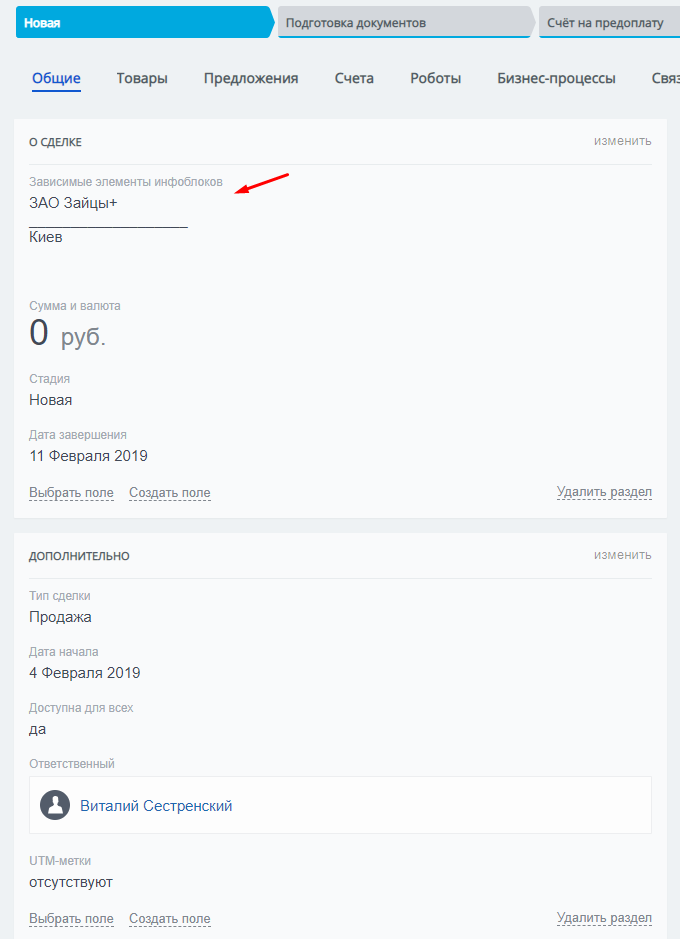This screenshot has width=680, height=939.
Task: Open Виталий Сестренский profile link
Action: pyautogui.click(x=156, y=806)
